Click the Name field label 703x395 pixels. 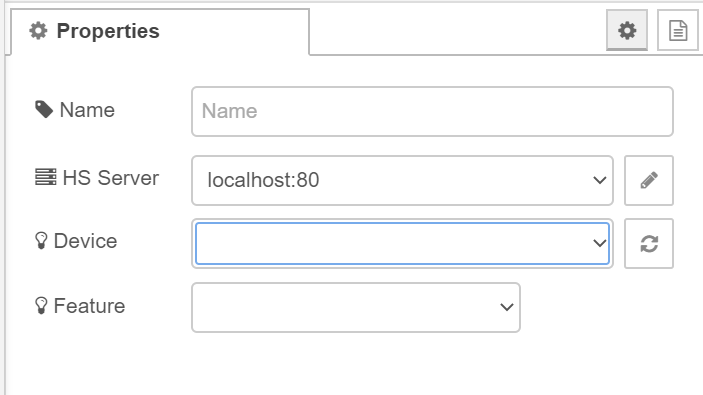pyautogui.click(x=87, y=110)
